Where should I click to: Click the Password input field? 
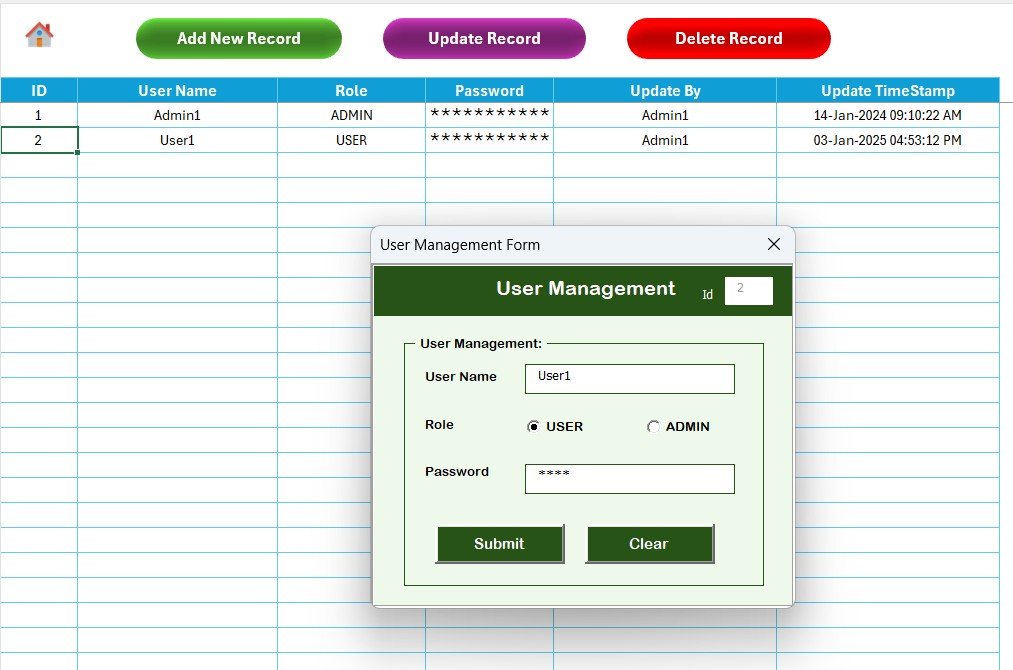(629, 478)
